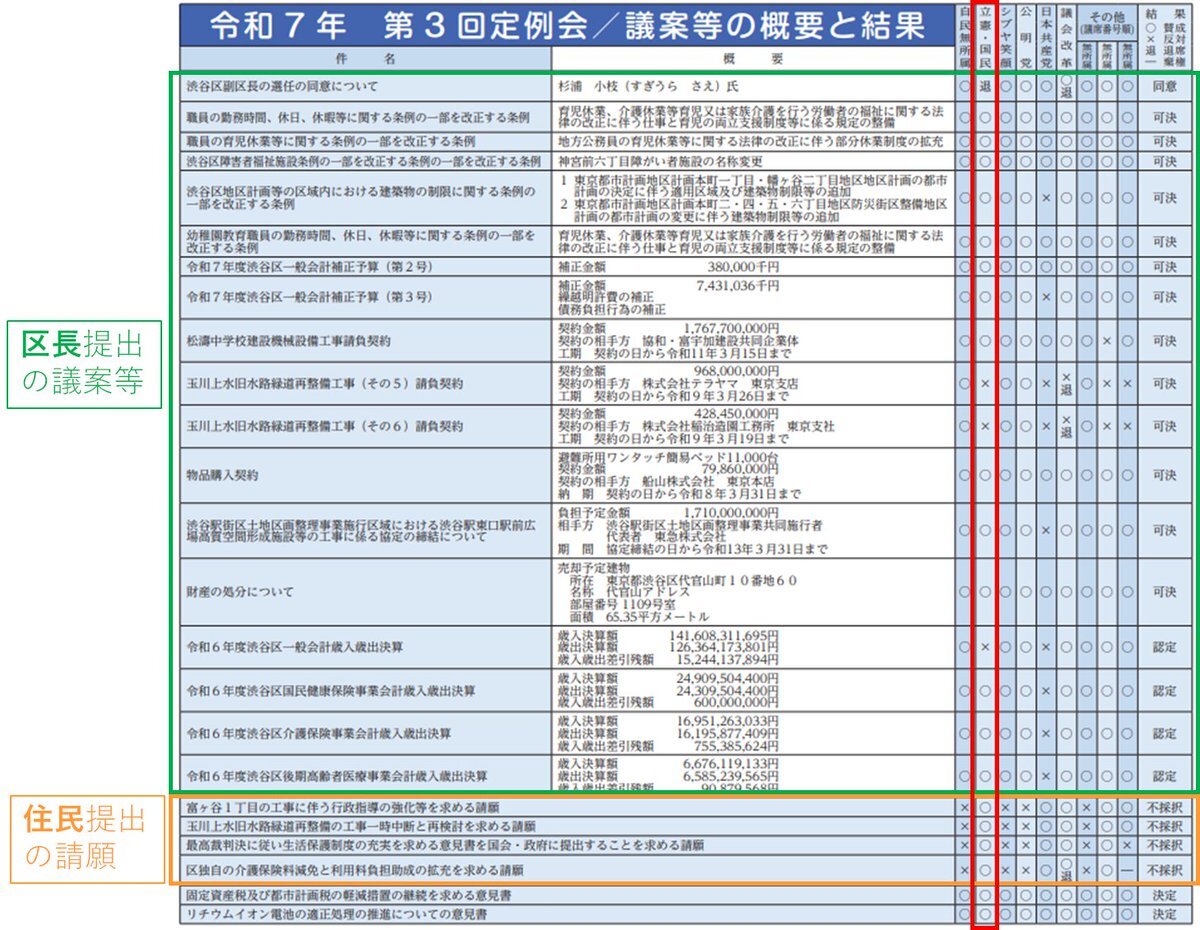Viewport: 1200px width, 930px height.
Task: Click the '結果' legend header cell
Action: (1165, 37)
